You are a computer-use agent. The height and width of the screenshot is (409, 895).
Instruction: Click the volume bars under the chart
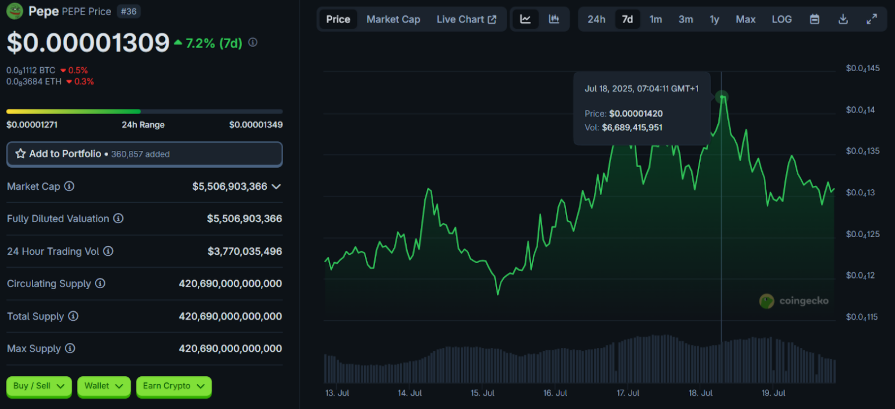[579, 359]
